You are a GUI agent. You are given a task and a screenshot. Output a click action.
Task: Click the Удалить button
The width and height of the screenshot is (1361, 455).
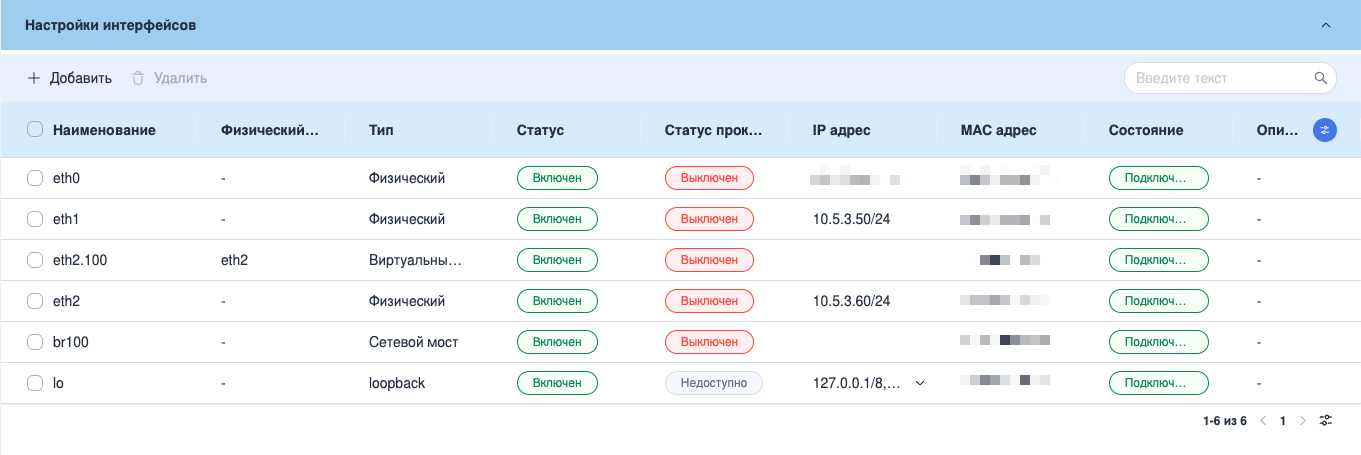(169, 78)
